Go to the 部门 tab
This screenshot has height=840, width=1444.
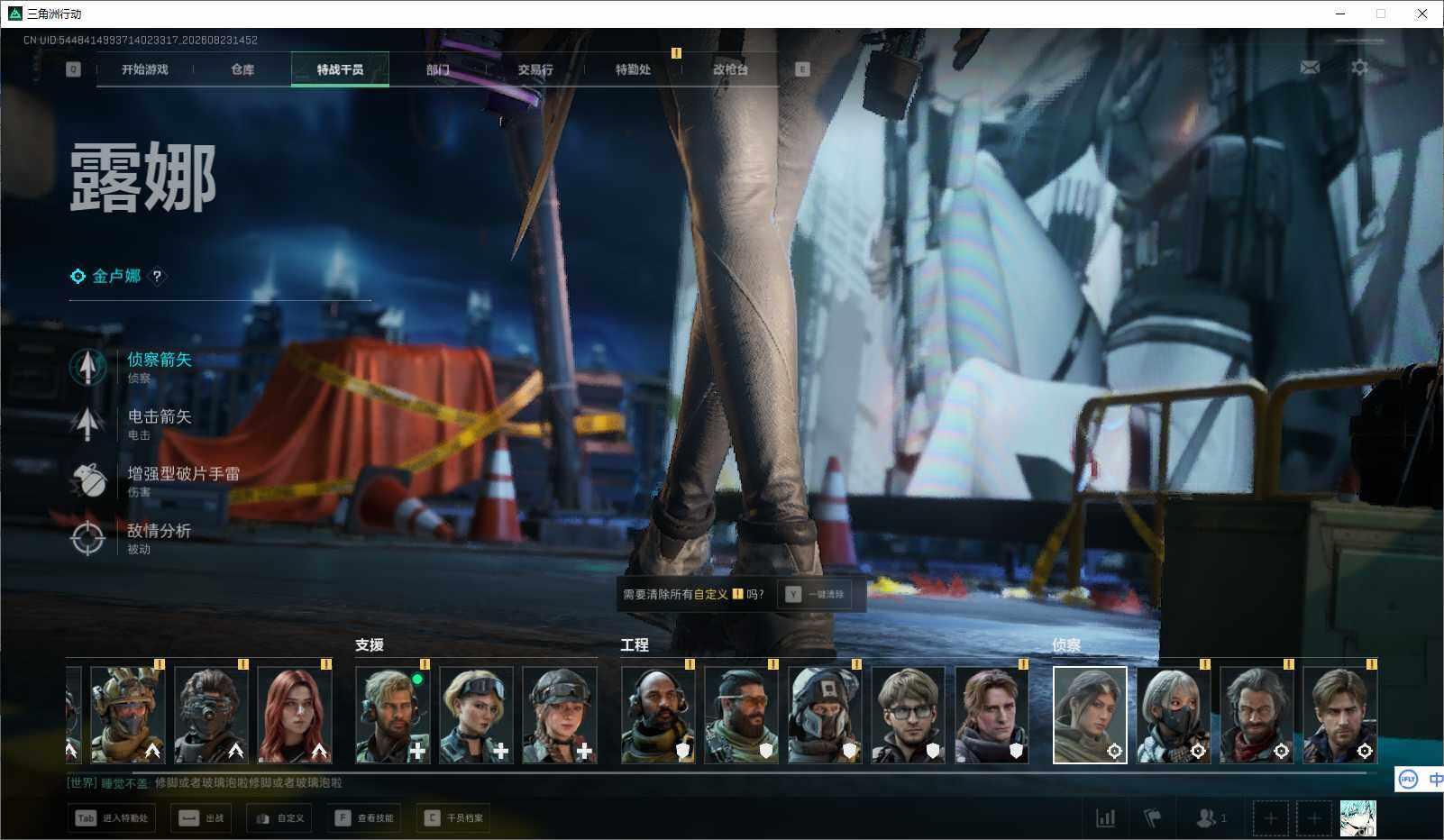[x=438, y=69]
